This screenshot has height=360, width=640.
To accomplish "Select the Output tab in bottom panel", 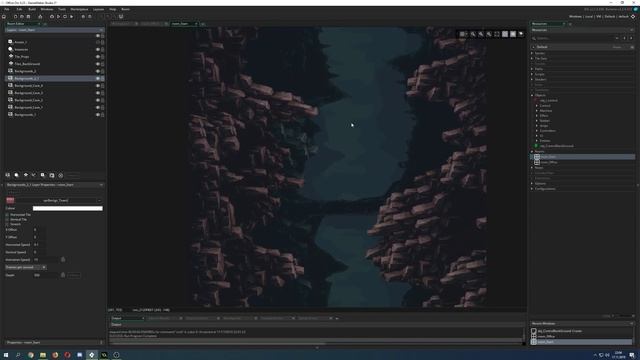I will coord(117,318).
